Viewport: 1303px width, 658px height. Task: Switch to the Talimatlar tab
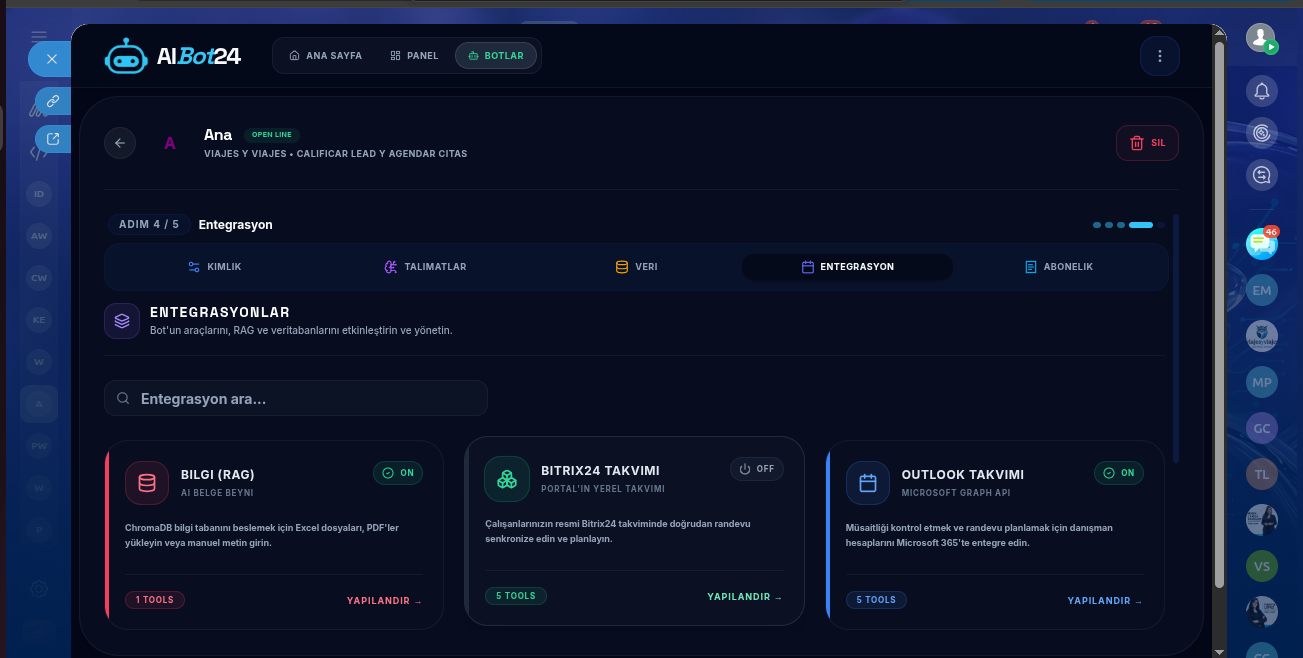coord(425,267)
